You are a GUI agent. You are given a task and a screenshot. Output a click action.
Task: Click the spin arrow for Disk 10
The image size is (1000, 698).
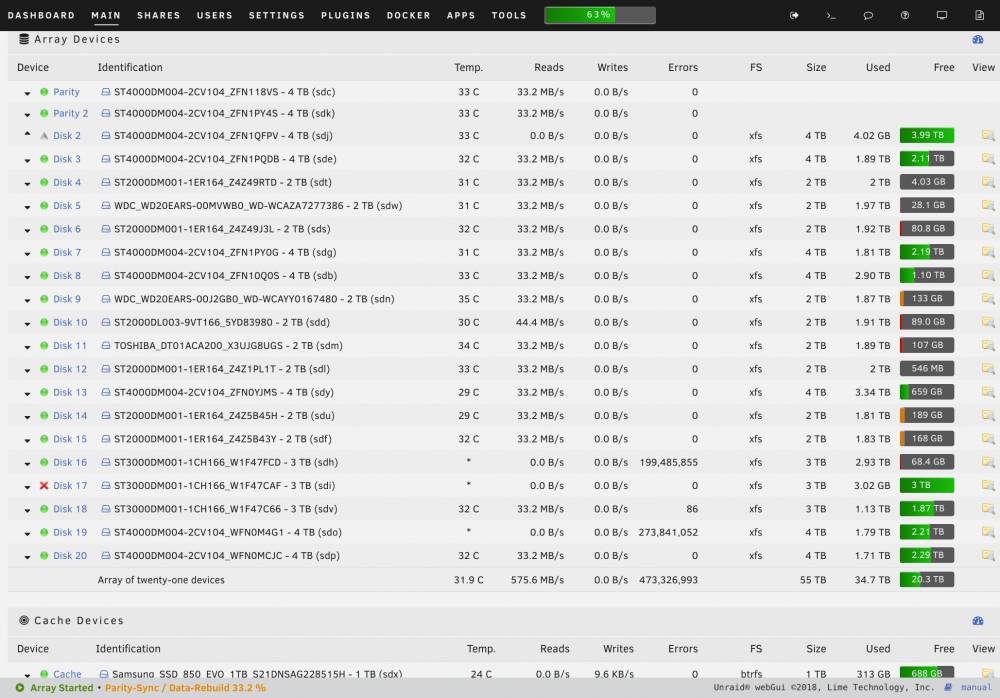point(27,324)
